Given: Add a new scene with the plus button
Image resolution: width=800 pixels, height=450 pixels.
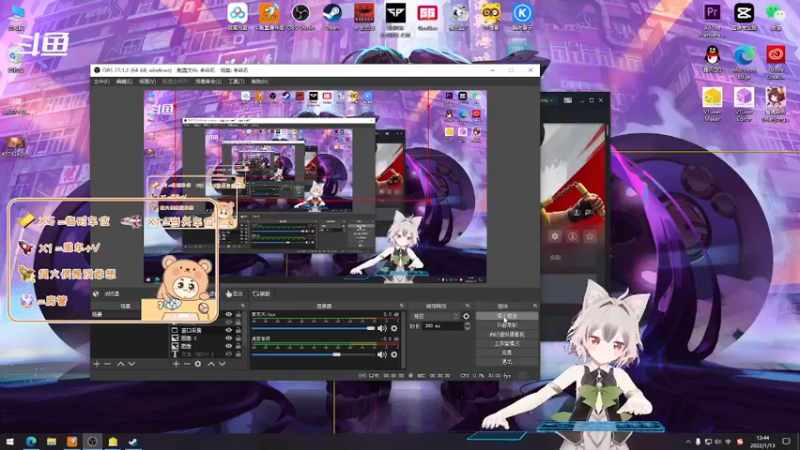Looking at the screenshot, I should click(96, 364).
